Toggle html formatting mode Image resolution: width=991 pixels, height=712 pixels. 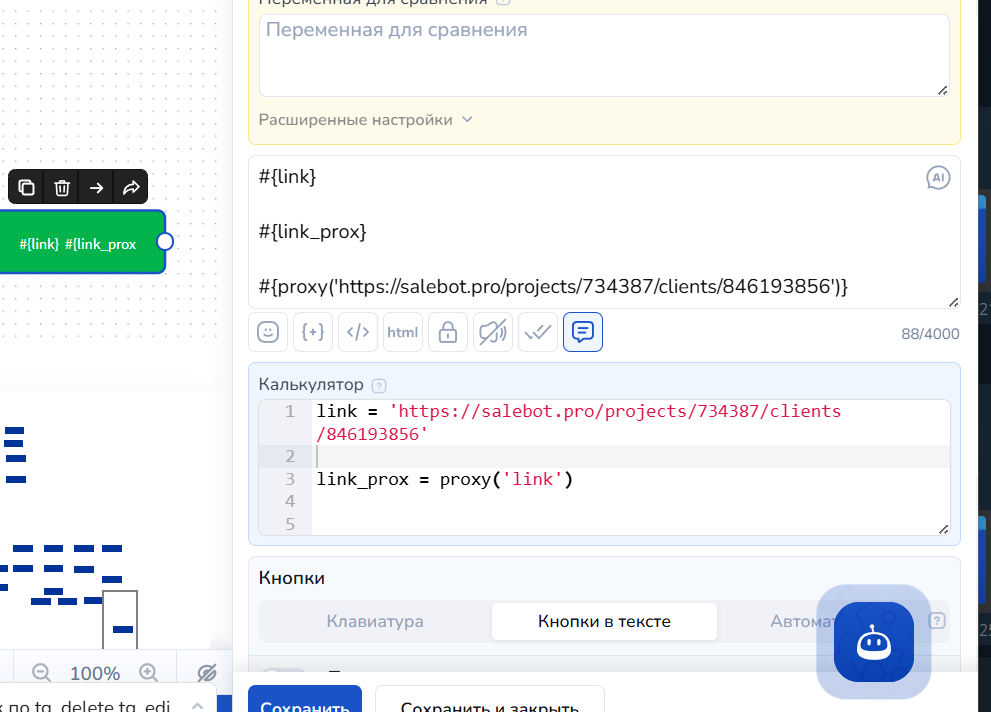403,332
